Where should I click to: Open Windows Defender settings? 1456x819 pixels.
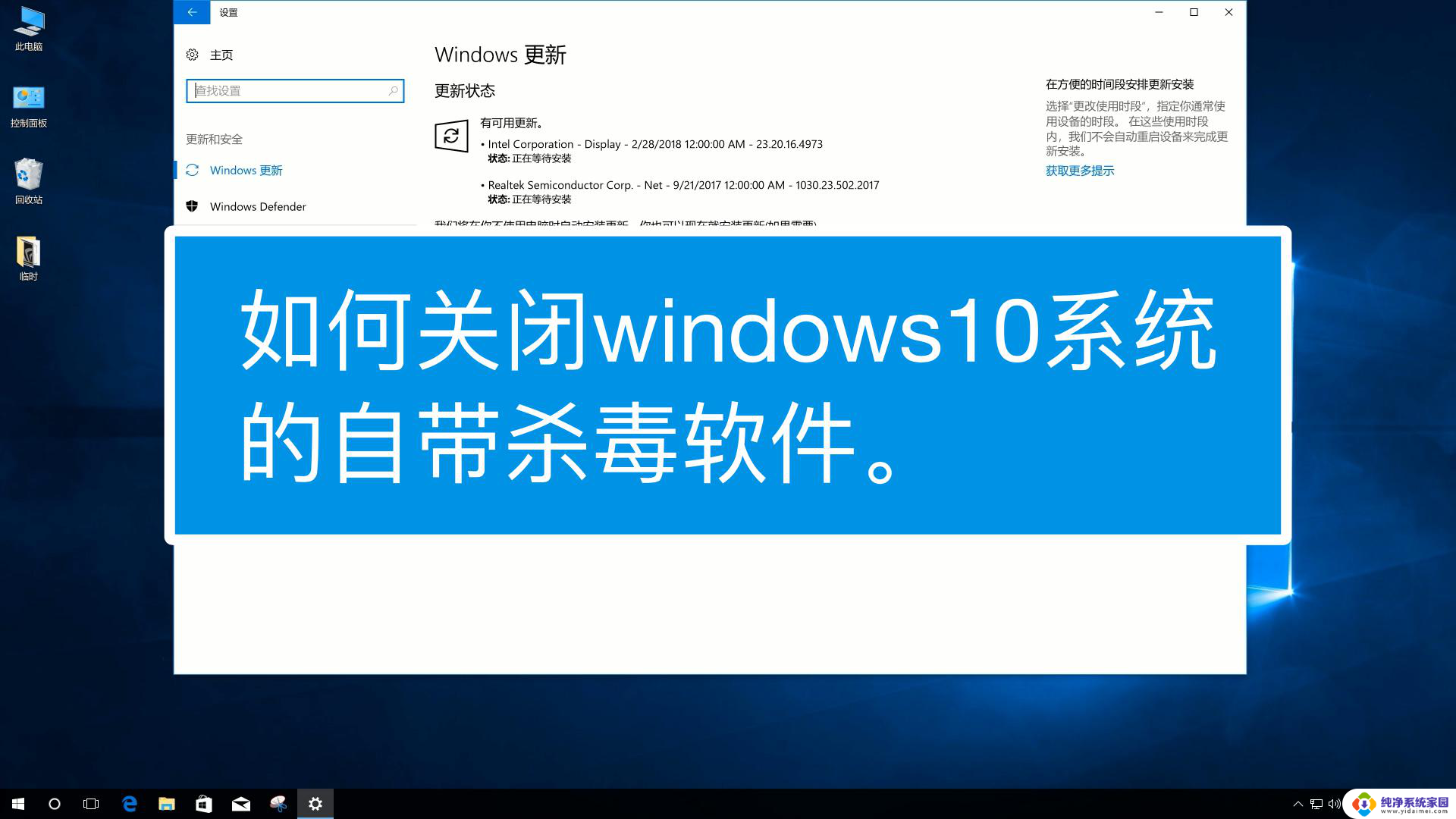tap(257, 206)
